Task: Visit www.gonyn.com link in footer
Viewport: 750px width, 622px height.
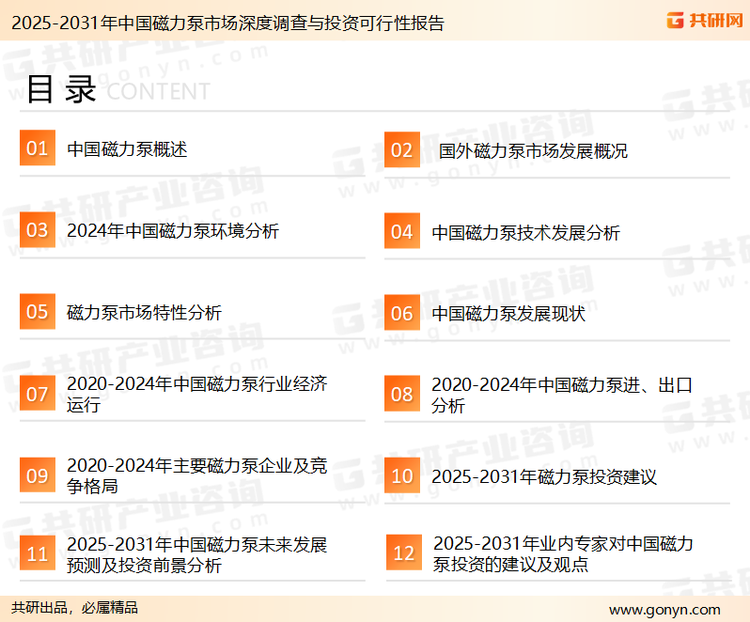Action: pyautogui.click(x=664, y=609)
